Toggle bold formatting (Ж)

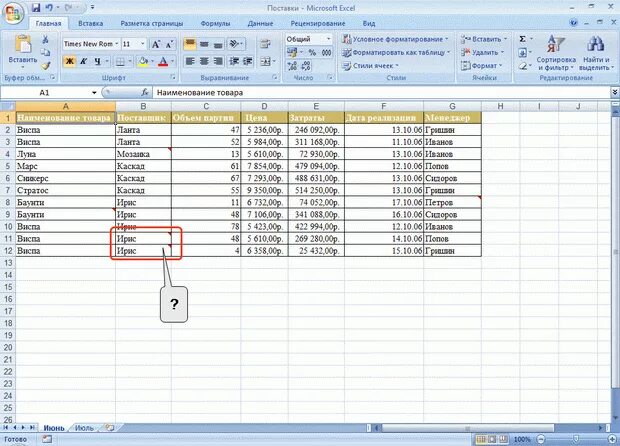click(x=70, y=61)
